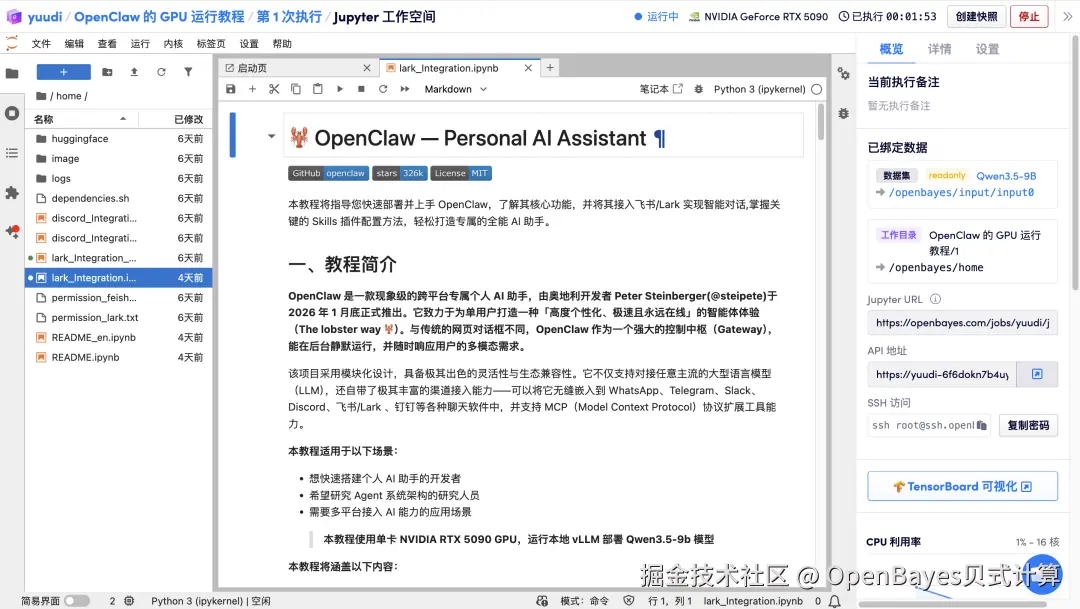This screenshot has width=1080, height=609.
Task: Click the new launcher plus button
Action: pyautogui.click(x=63, y=72)
